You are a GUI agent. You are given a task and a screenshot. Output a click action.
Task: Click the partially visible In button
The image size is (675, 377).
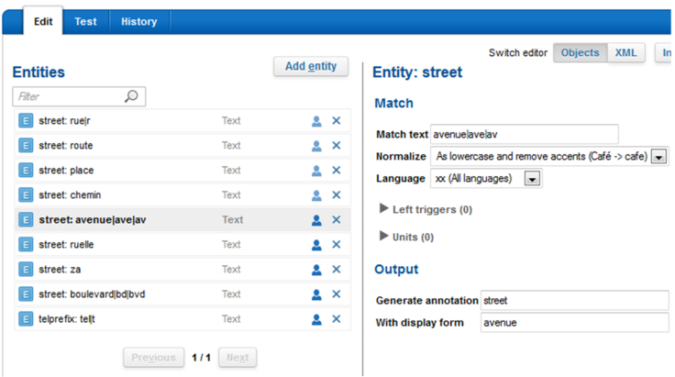pyautogui.click(x=664, y=53)
